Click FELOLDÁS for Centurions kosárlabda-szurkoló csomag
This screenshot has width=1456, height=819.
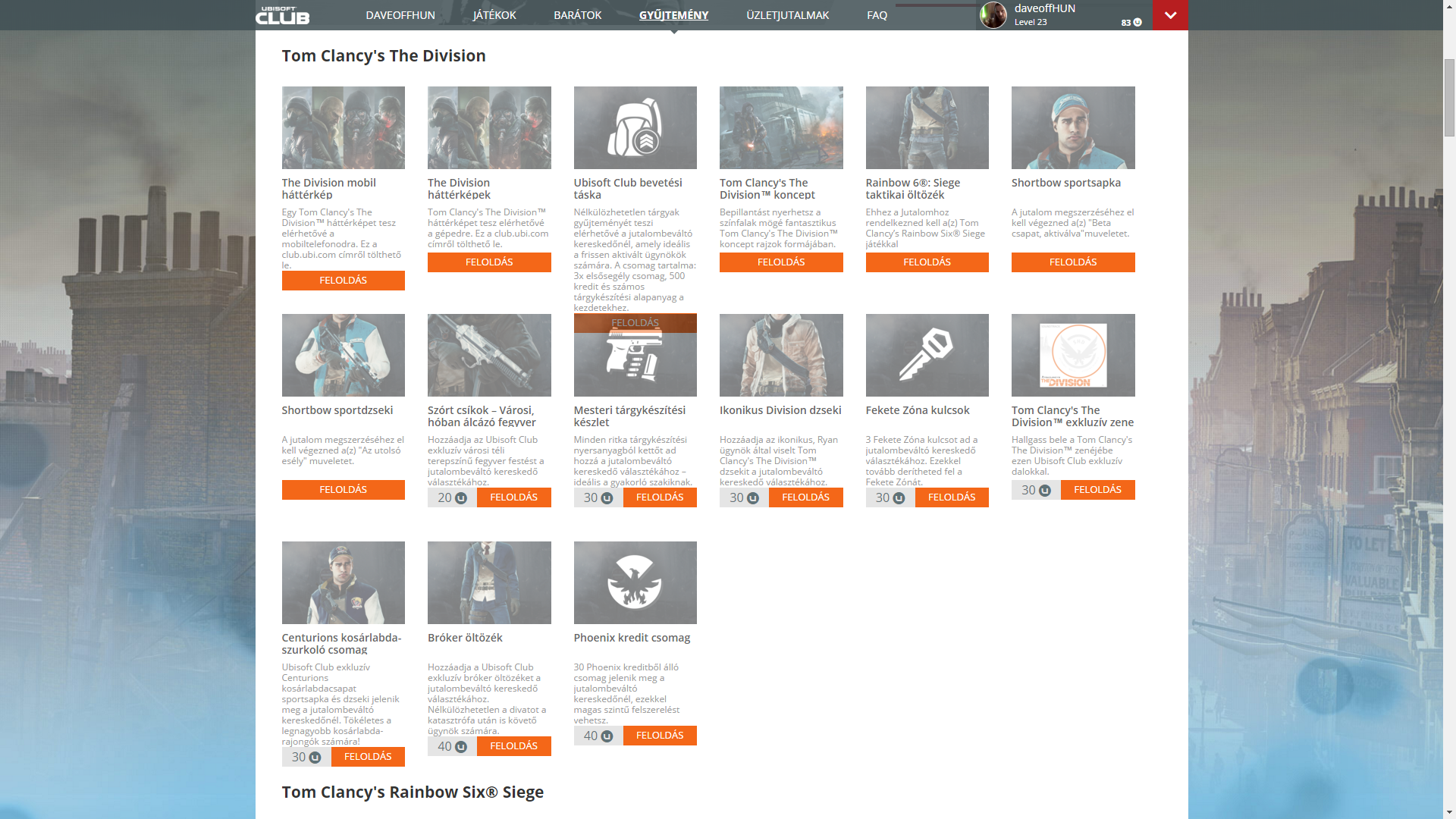click(x=368, y=757)
